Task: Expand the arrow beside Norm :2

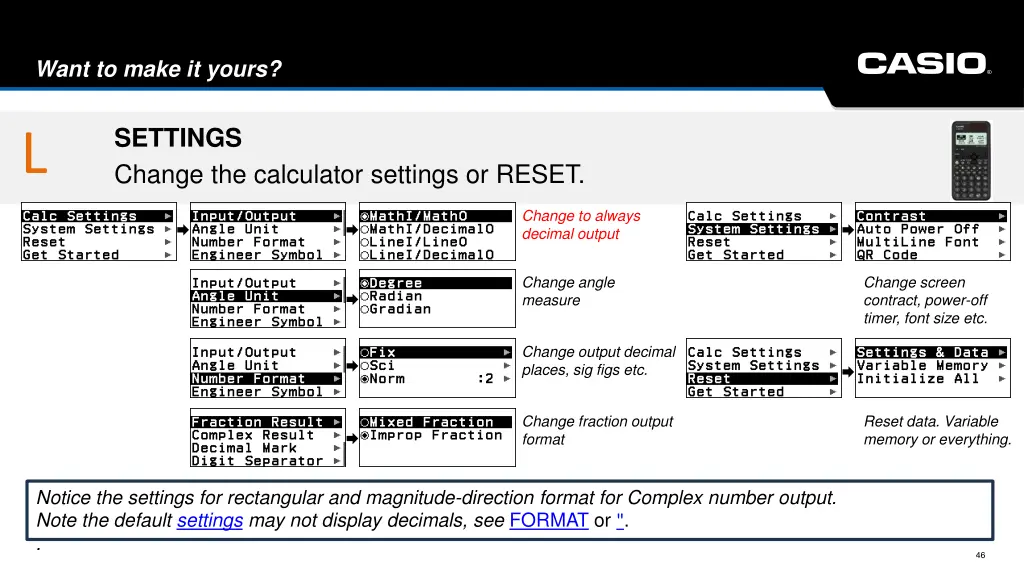Action: point(507,379)
